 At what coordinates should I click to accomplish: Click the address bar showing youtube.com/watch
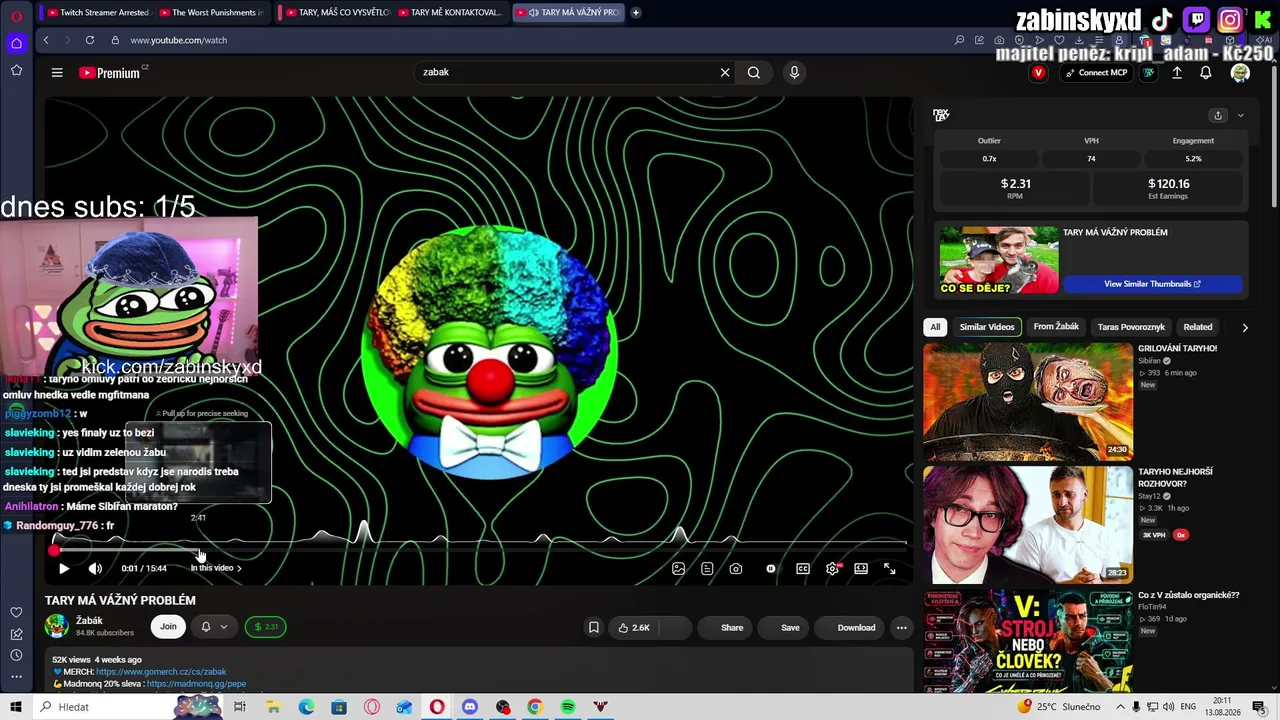178,40
